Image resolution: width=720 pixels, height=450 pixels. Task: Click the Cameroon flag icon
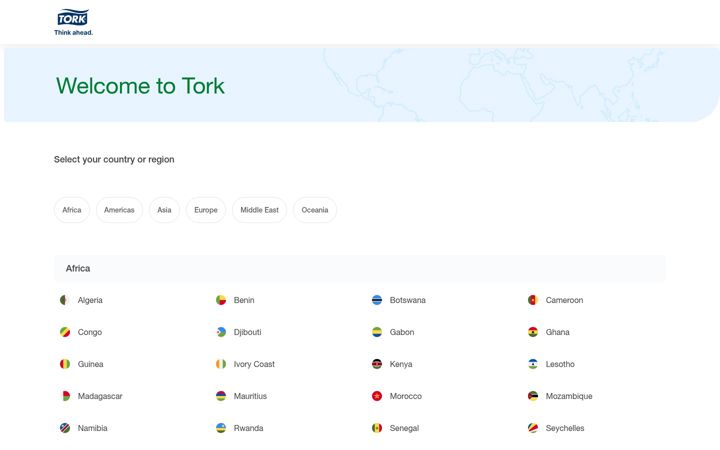pos(533,300)
